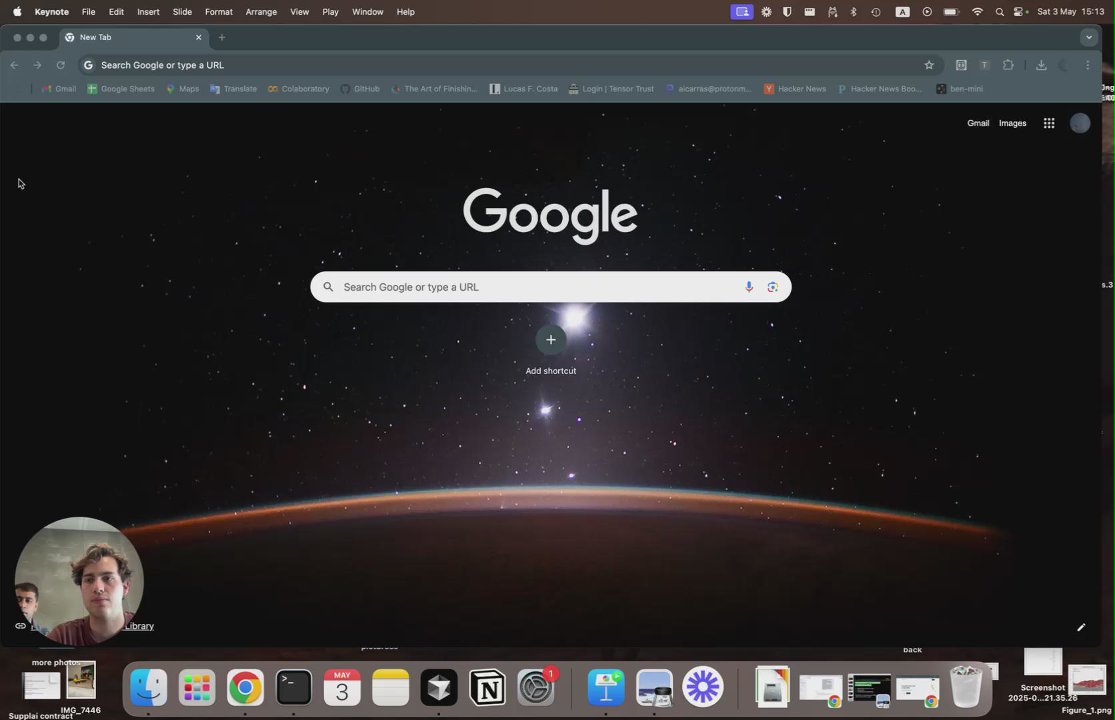
Task: Launch Finder from the Dock
Action: [149, 687]
